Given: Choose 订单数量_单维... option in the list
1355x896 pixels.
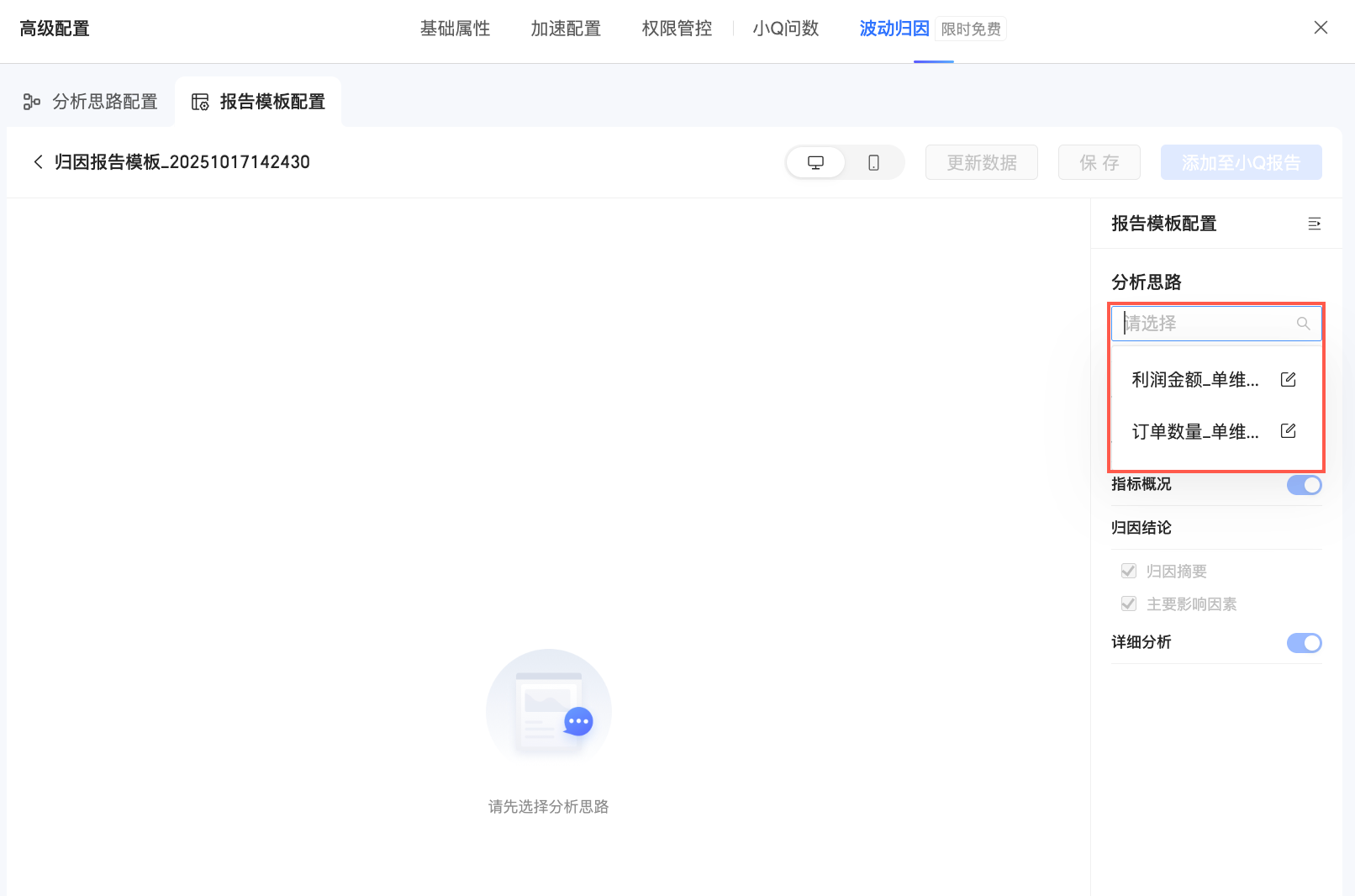Looking at the screenshot, I should 1195,432.
